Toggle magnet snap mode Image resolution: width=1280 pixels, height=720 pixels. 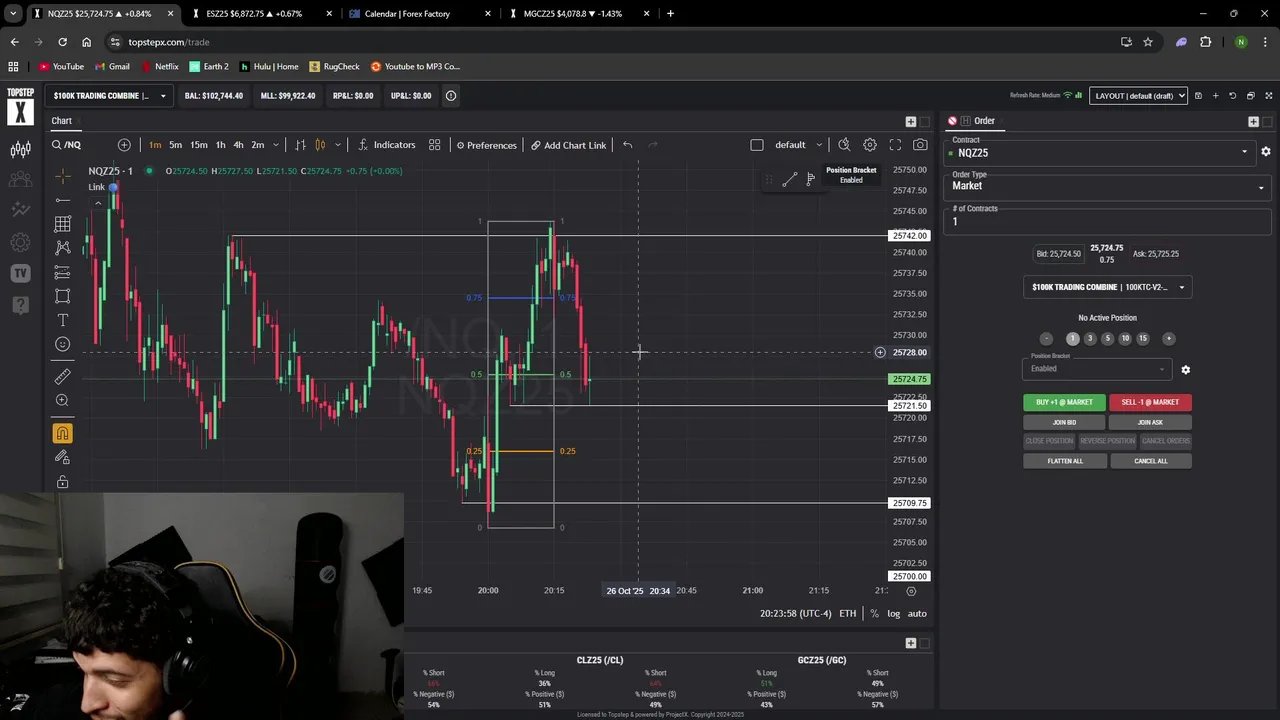63,433
